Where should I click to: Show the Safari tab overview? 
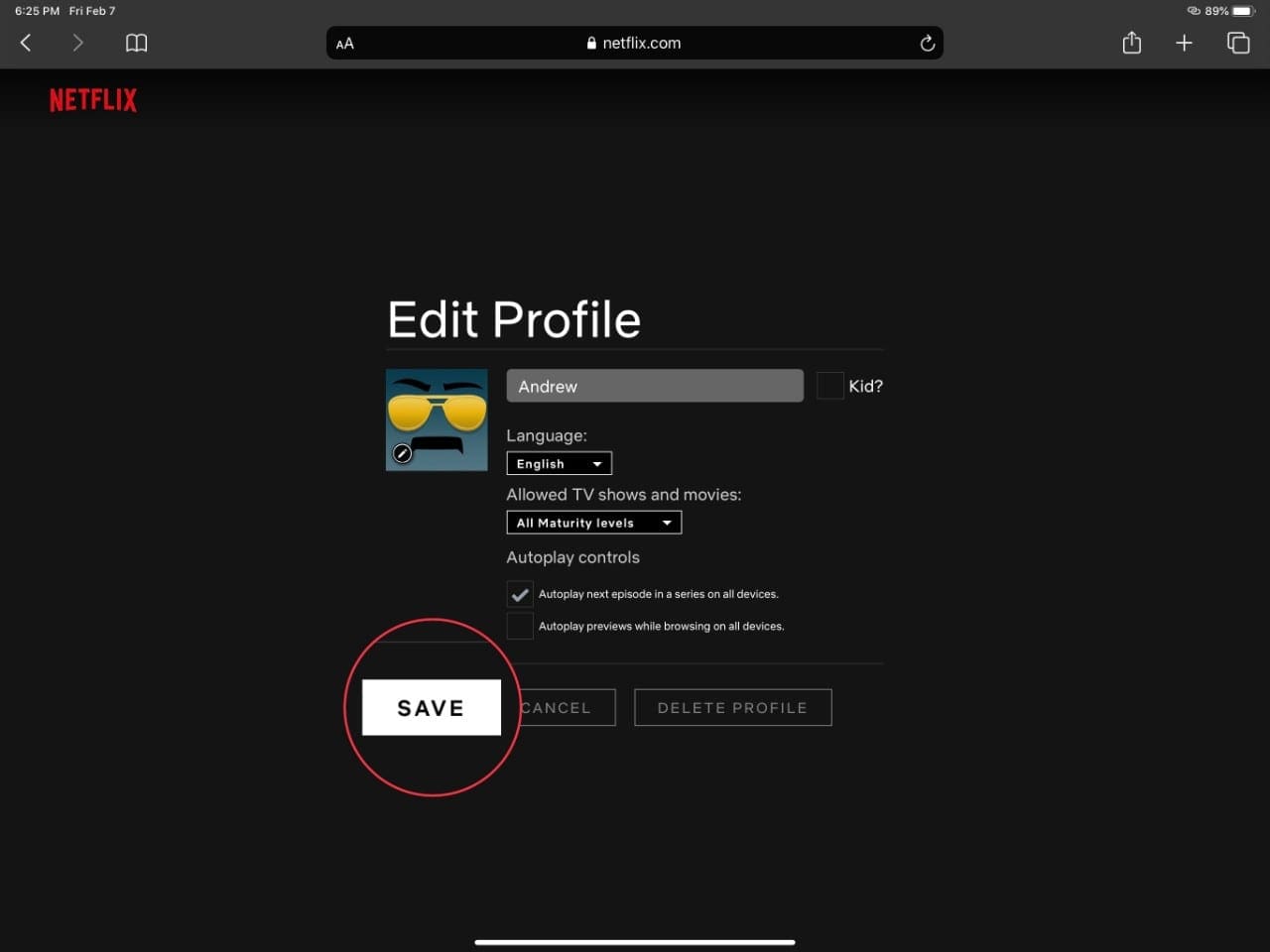tap(1237, 43)
